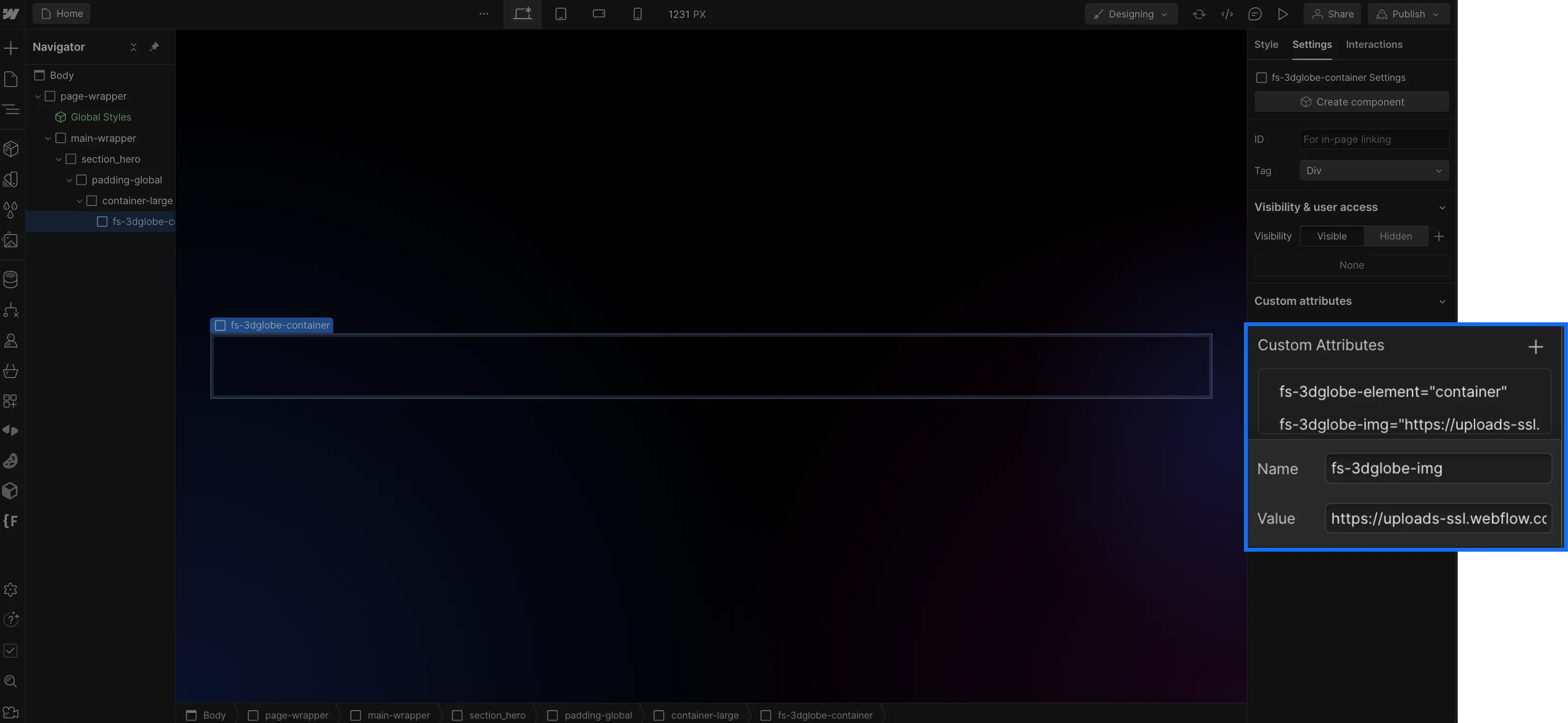The image size is (1568, 723).
Task: Open the Assets image panel
Action: coord(11,240)
